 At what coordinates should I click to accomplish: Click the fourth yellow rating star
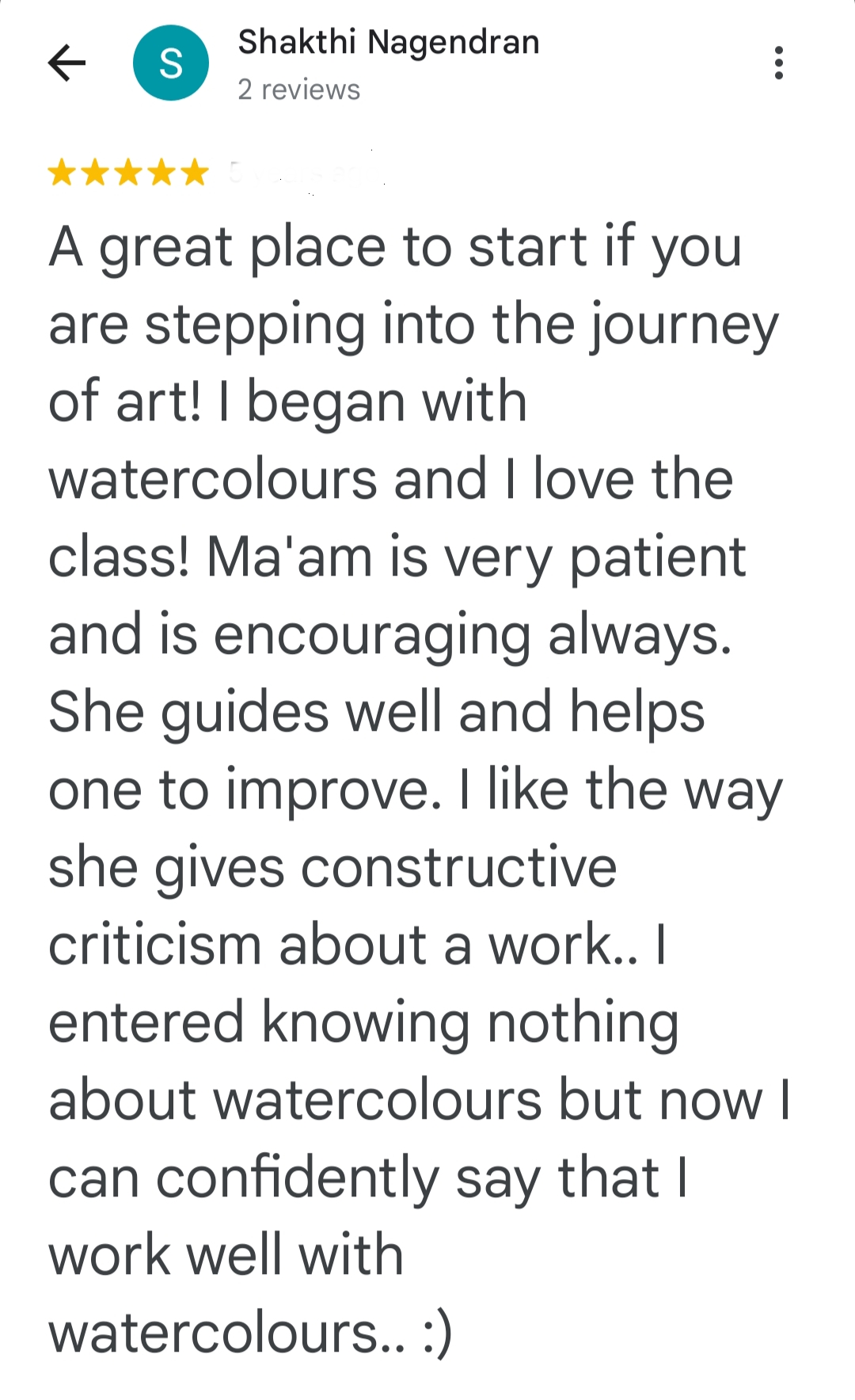(161, 172)
